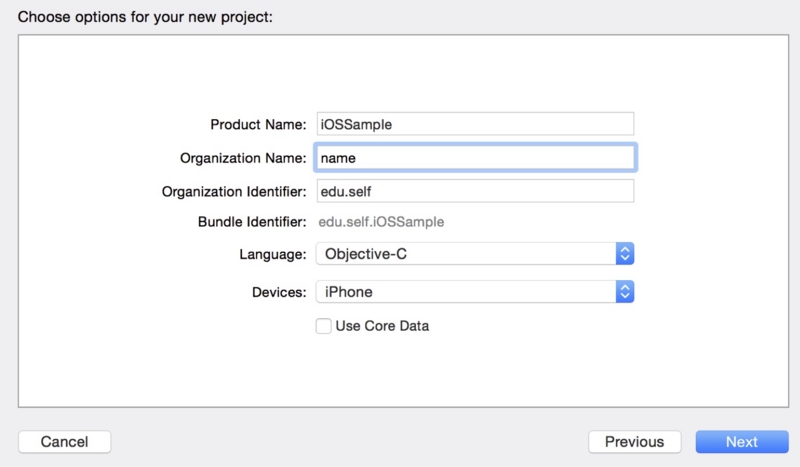Screen dimensions: 800x467
Task: Click the Organization Identifier field containing edu.self
Action: [475, 191]
